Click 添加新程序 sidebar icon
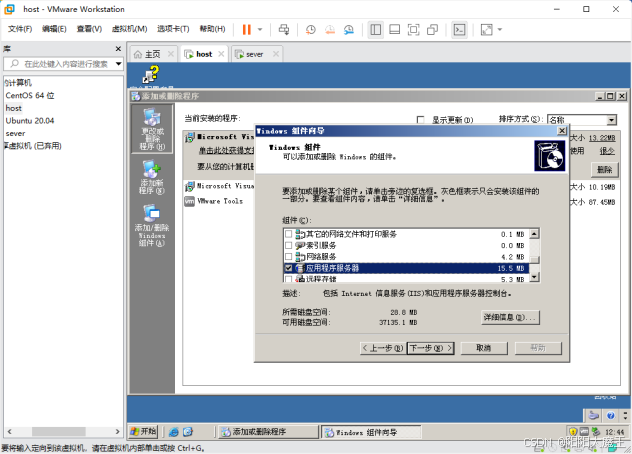The height and width of the screenshot is (454, 632). (152, 177)
